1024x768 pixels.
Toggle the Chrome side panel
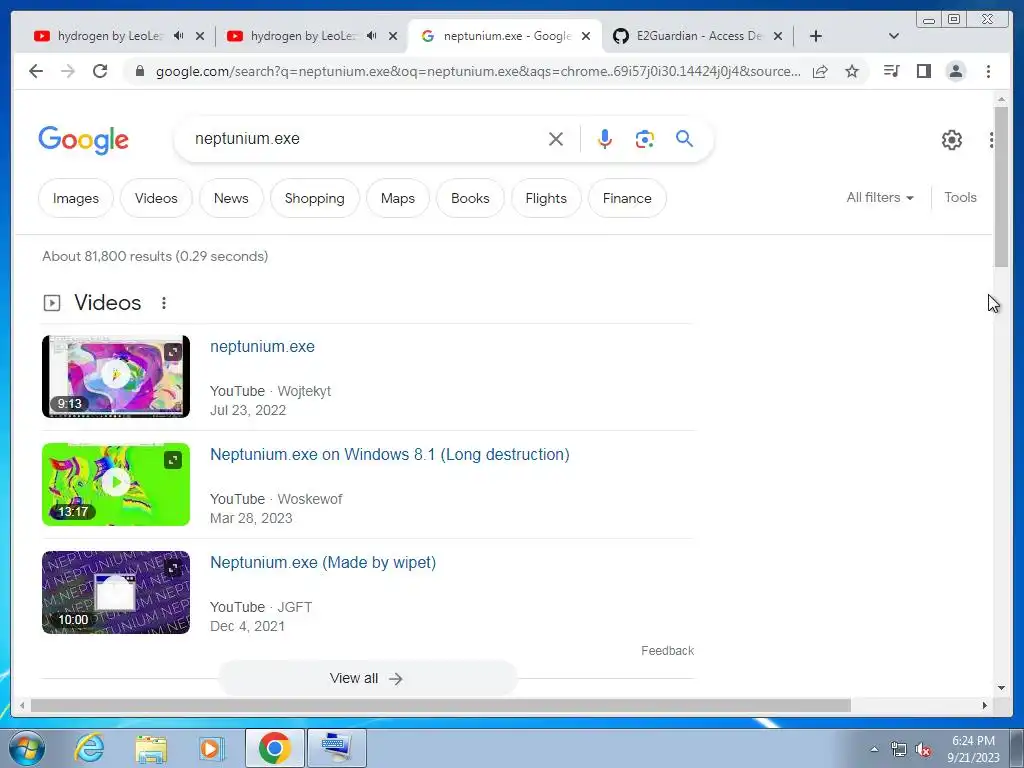coord(923,71)
